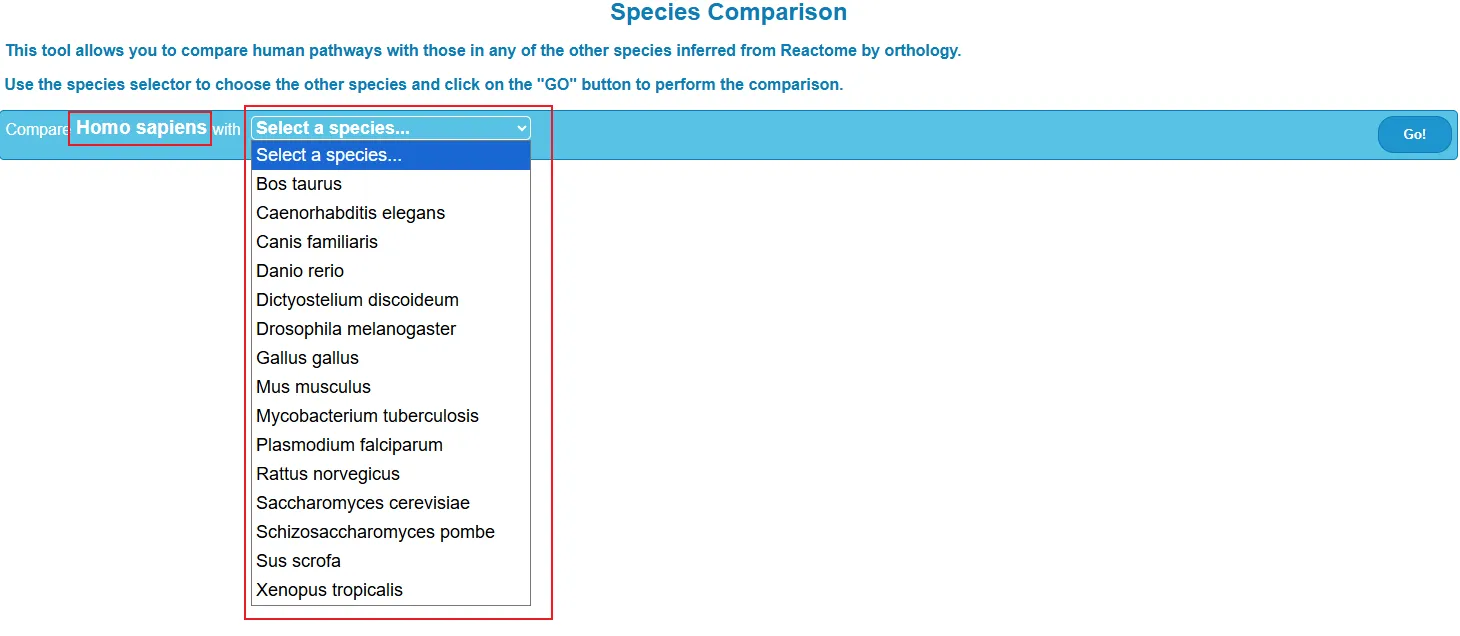
Task: Select Saccharomyces cerevisiae option
Action: 363,503
